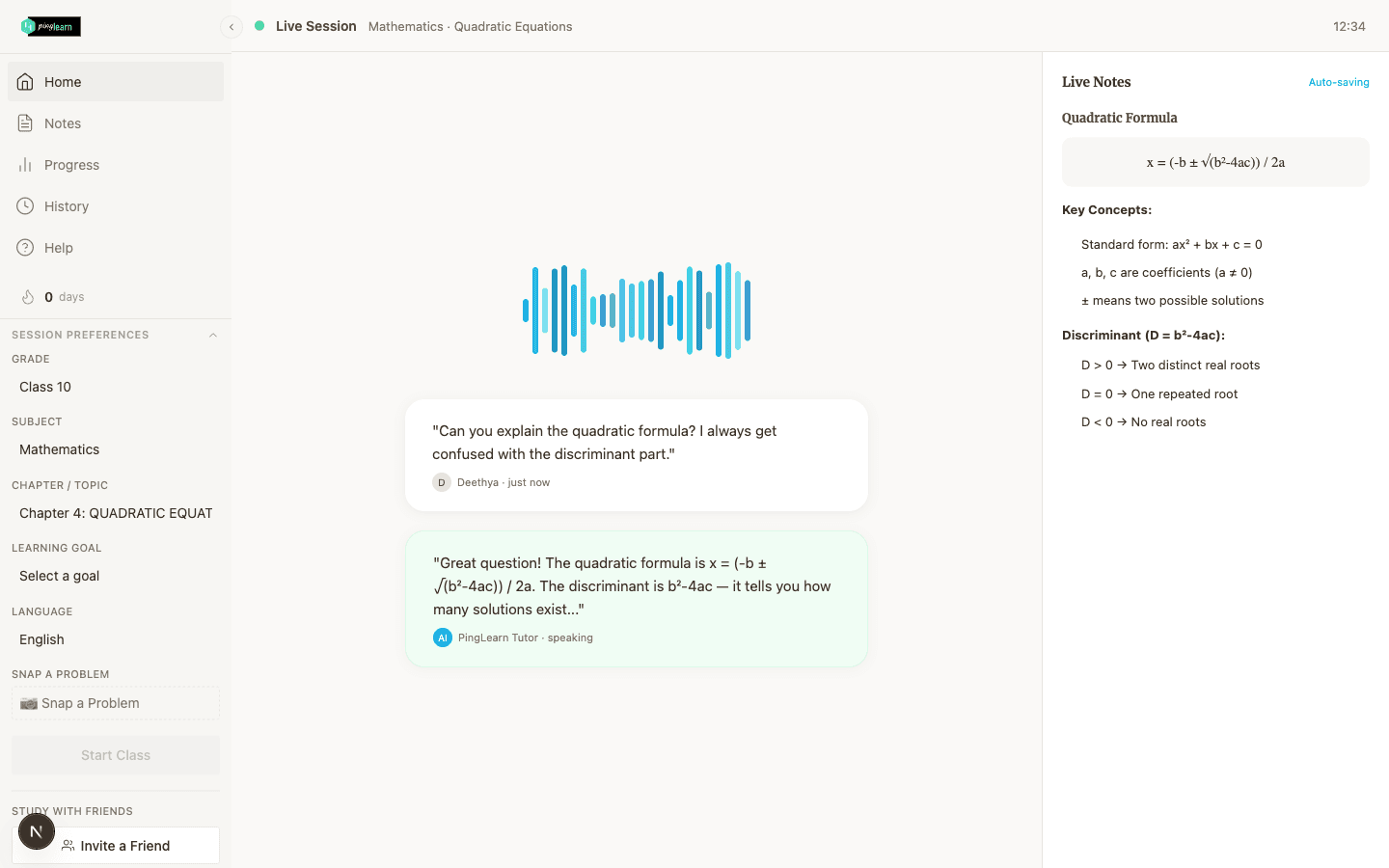Toggle the live session status indicator
Screen dimensions: 1389x868
click(259, 26)
